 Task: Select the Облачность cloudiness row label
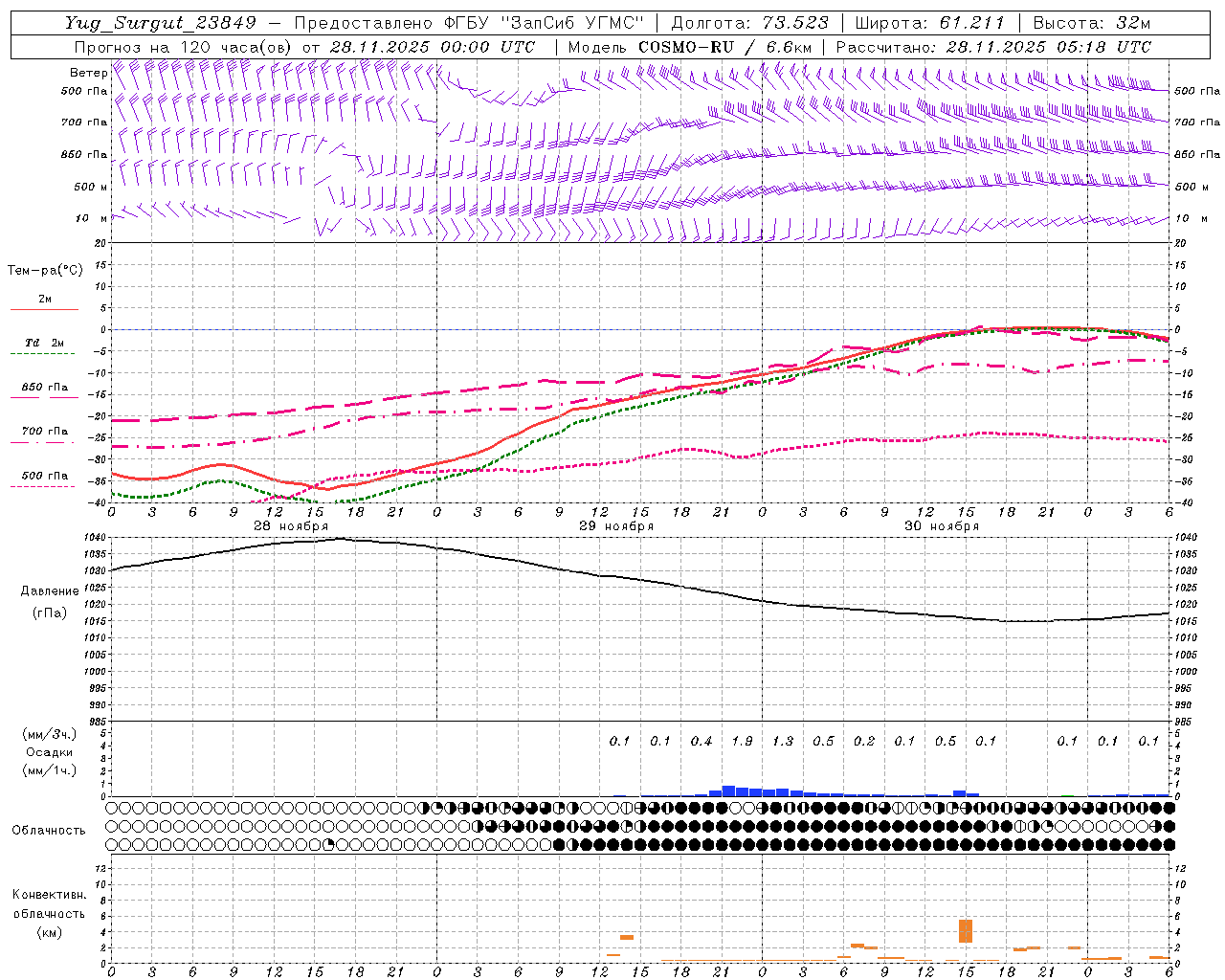pyautogui.click(x=49, y=830)
